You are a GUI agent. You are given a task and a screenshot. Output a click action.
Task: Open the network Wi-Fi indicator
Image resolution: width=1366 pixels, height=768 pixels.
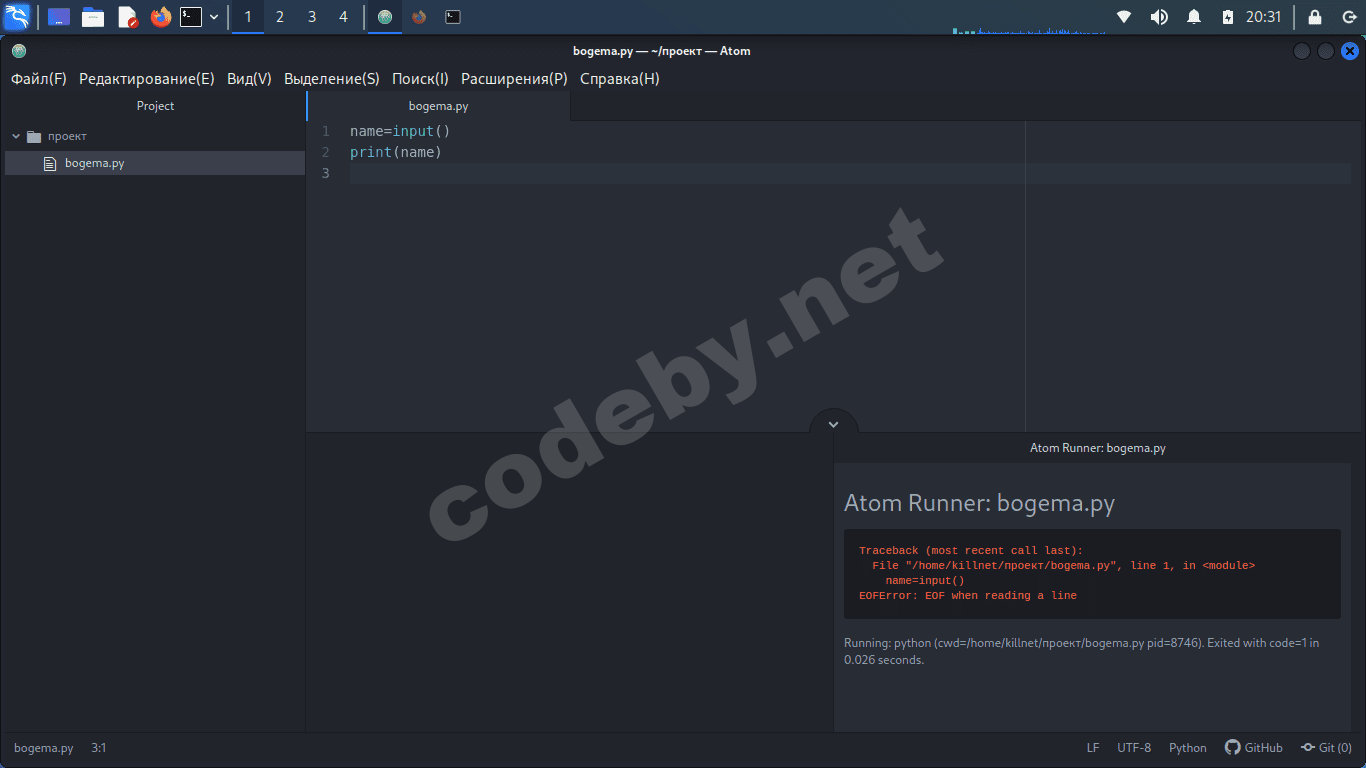point(1124,17)
